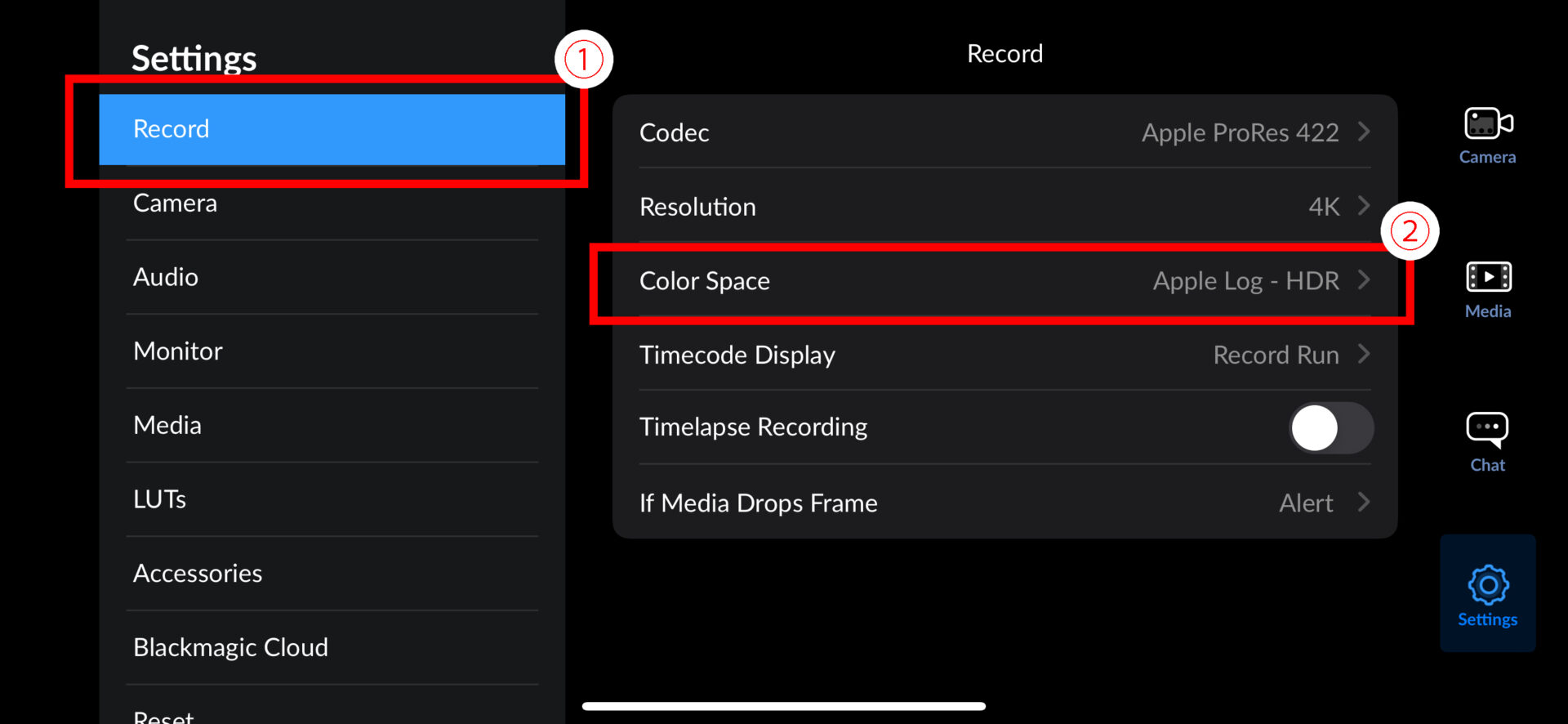Open the Camera view icon
The height and width of the screenshot is (724, 1568).
coord(1487,125)
